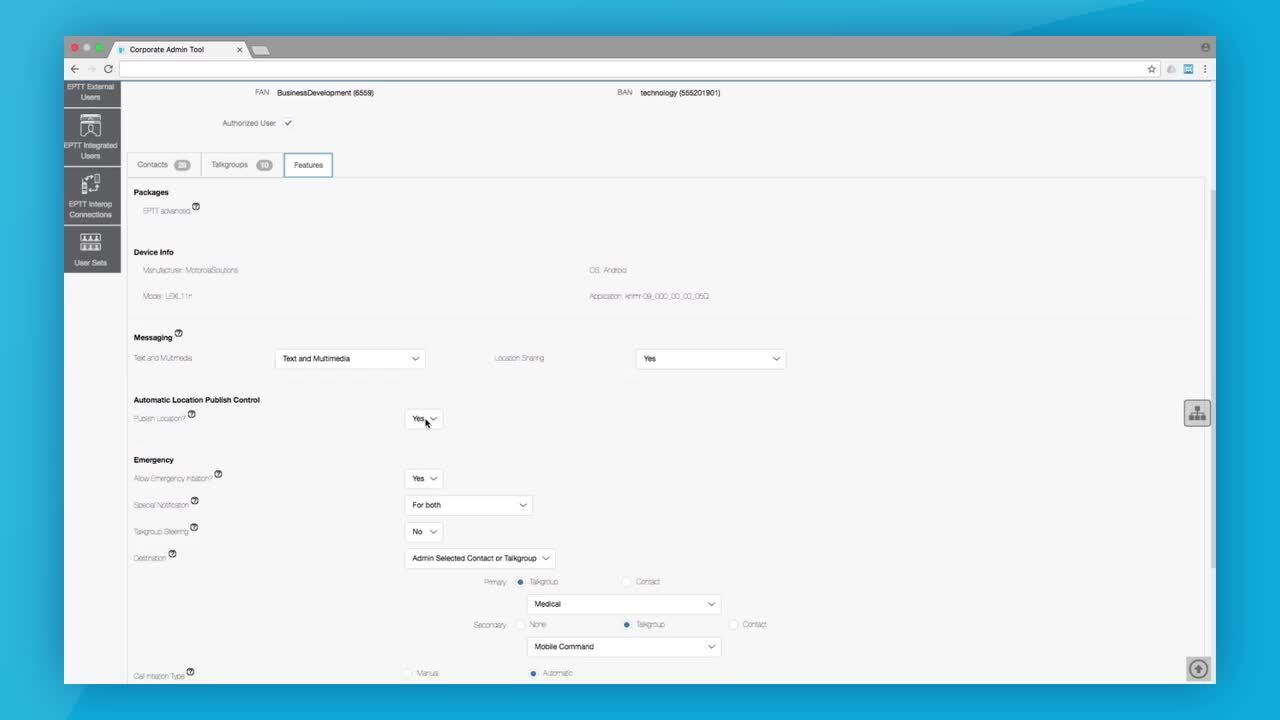Toggle the Authorized User checkbox

coord(287,123)
